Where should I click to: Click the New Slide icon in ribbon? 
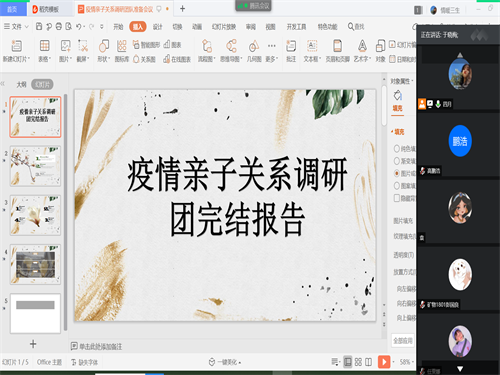(x=16, y=46)
